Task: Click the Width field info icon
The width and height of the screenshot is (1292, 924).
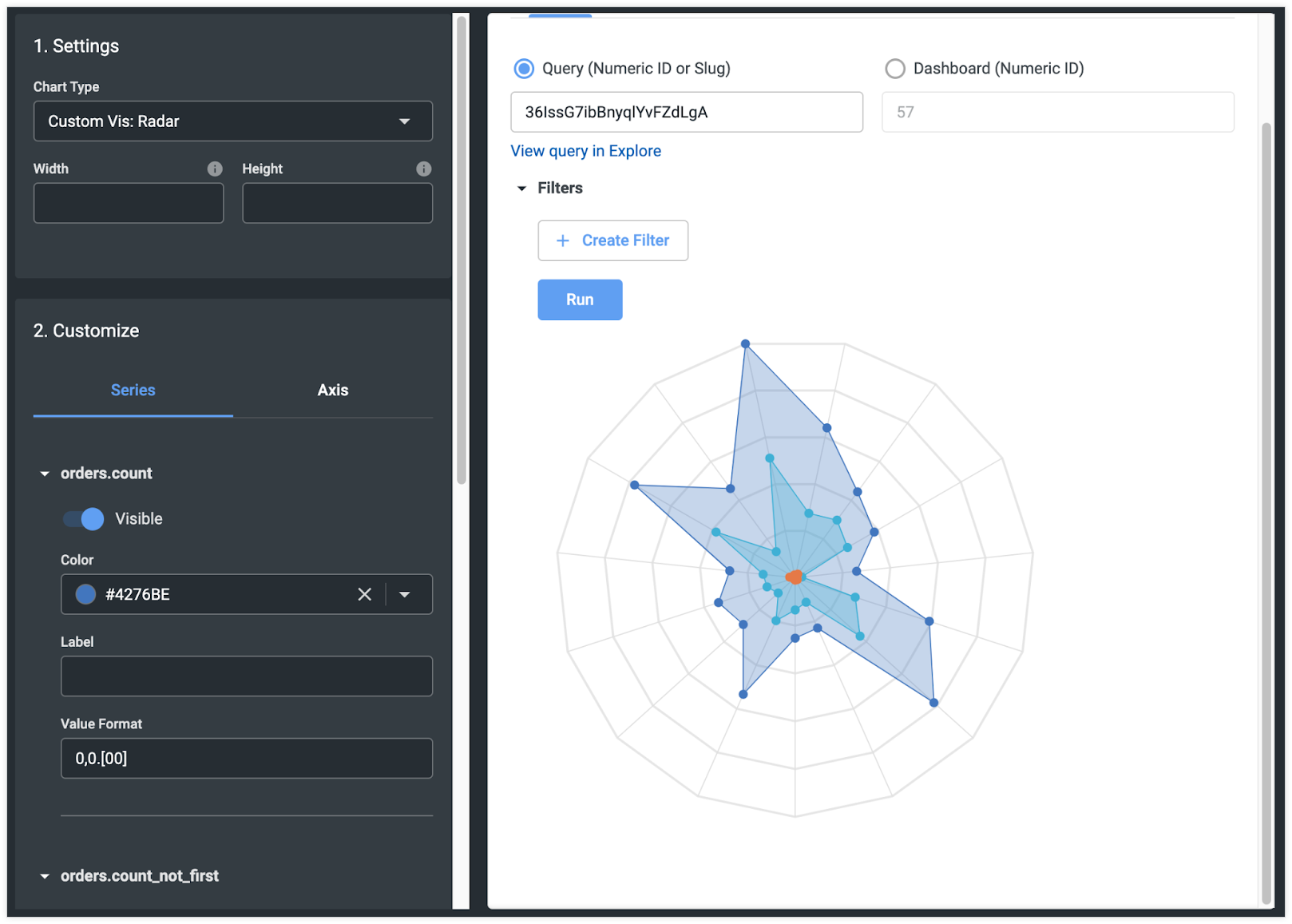Action: [x=214, y=169]
